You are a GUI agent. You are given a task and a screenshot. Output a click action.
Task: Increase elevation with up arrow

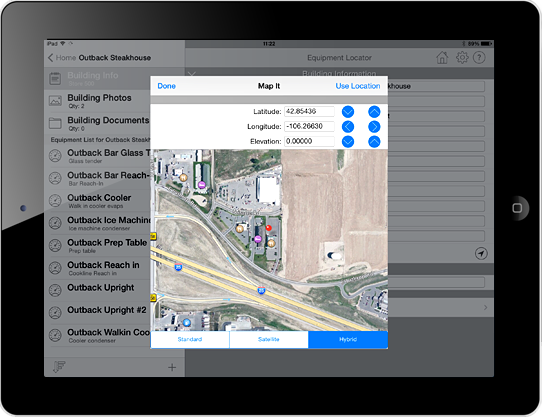374,141
